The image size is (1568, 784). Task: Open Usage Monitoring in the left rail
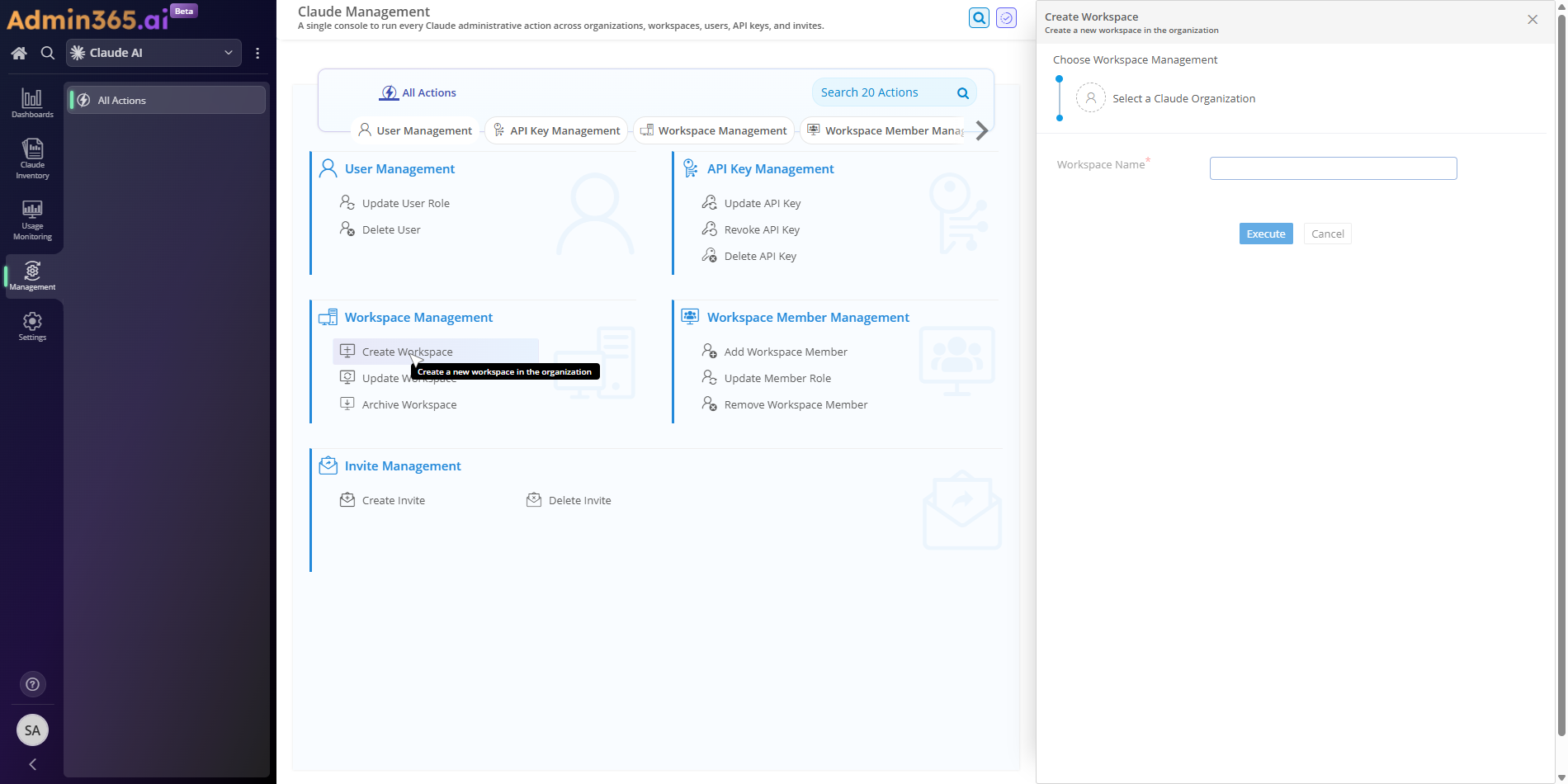(32, 220)
